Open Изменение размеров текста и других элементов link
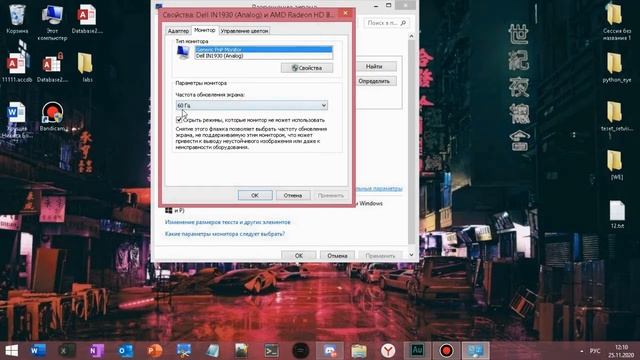Screen dimensions: 640x360 [228, 222]
